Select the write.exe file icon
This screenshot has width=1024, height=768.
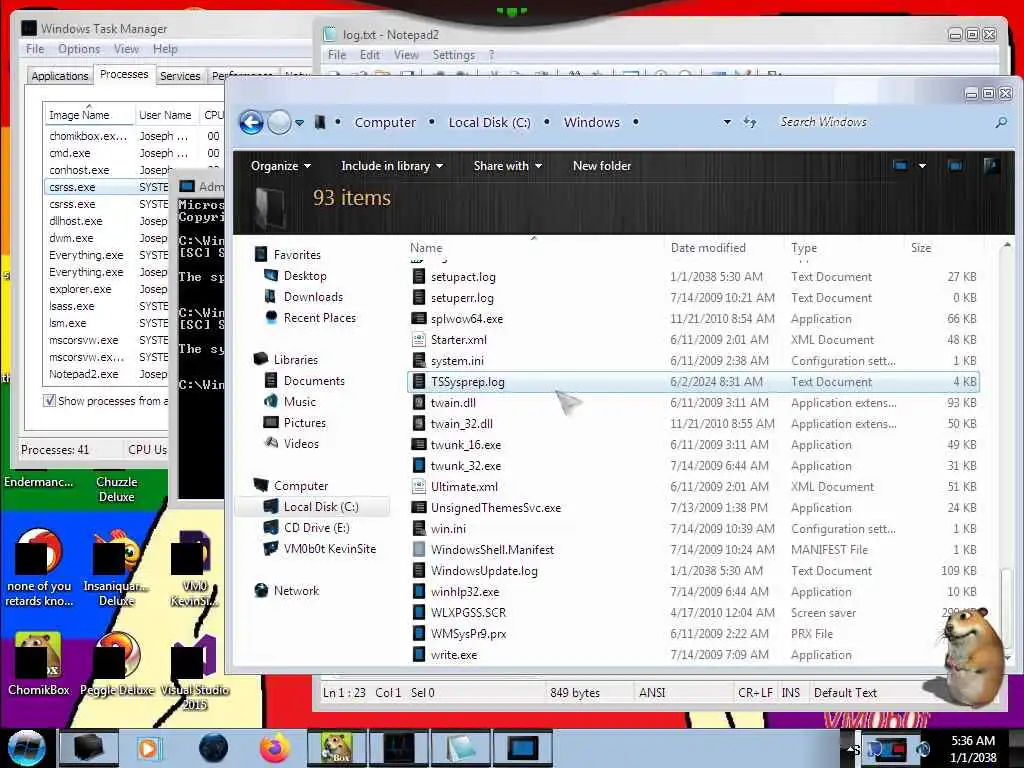pyautogui.click(x=419, y=654)
